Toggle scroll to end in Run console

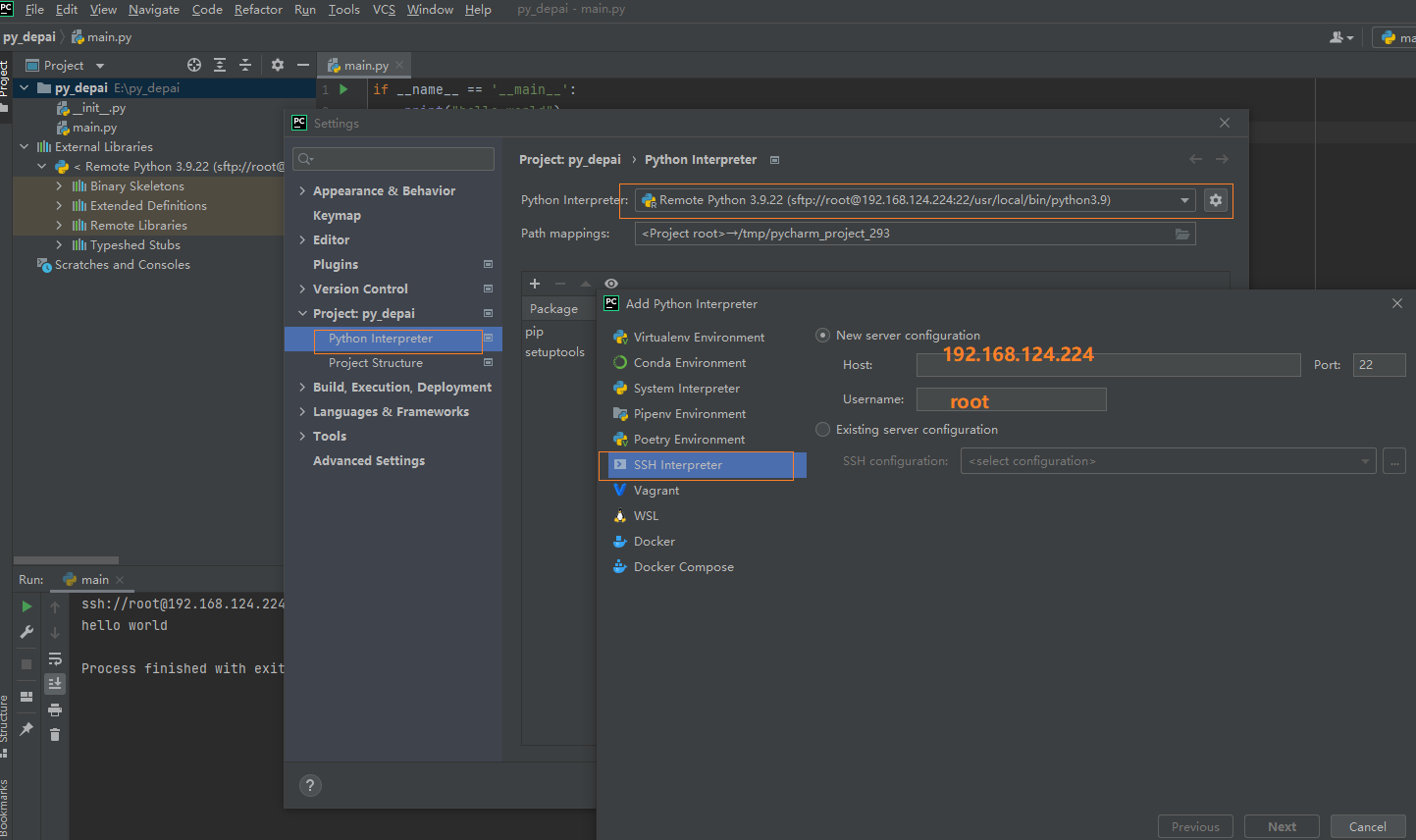tap(55, 683)
